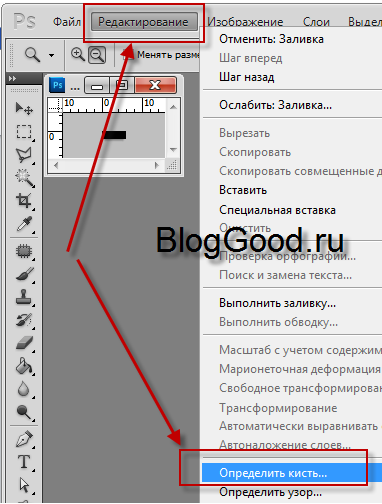Viewport: 382px width, 504px height.
Task: Open the Слои menu
Action: [x=316, y=22]
